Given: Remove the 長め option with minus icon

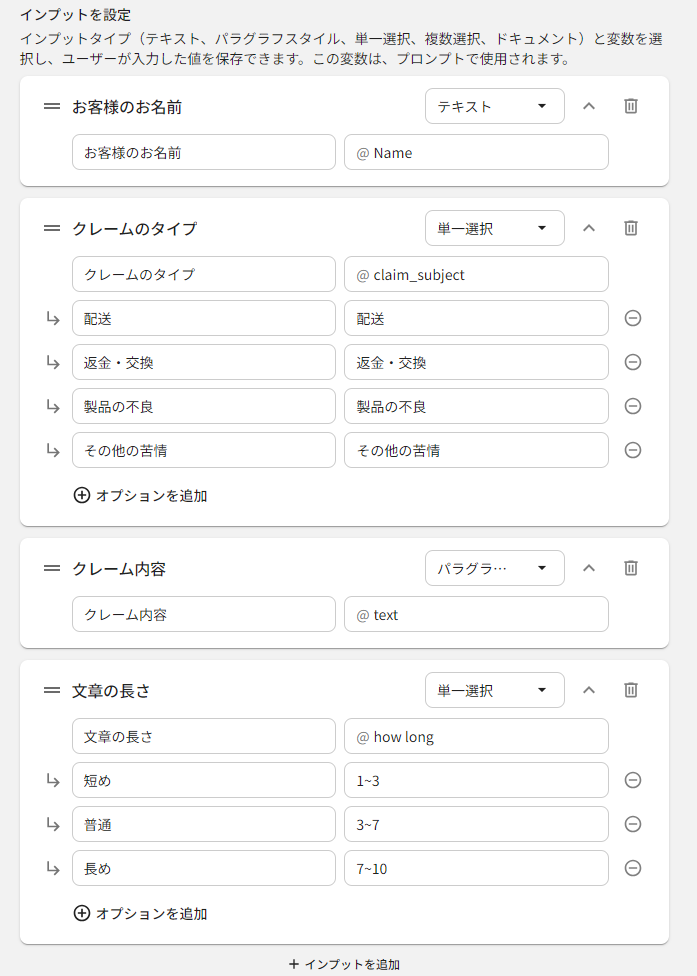Looking at the screenshot, I should (632, 868).
